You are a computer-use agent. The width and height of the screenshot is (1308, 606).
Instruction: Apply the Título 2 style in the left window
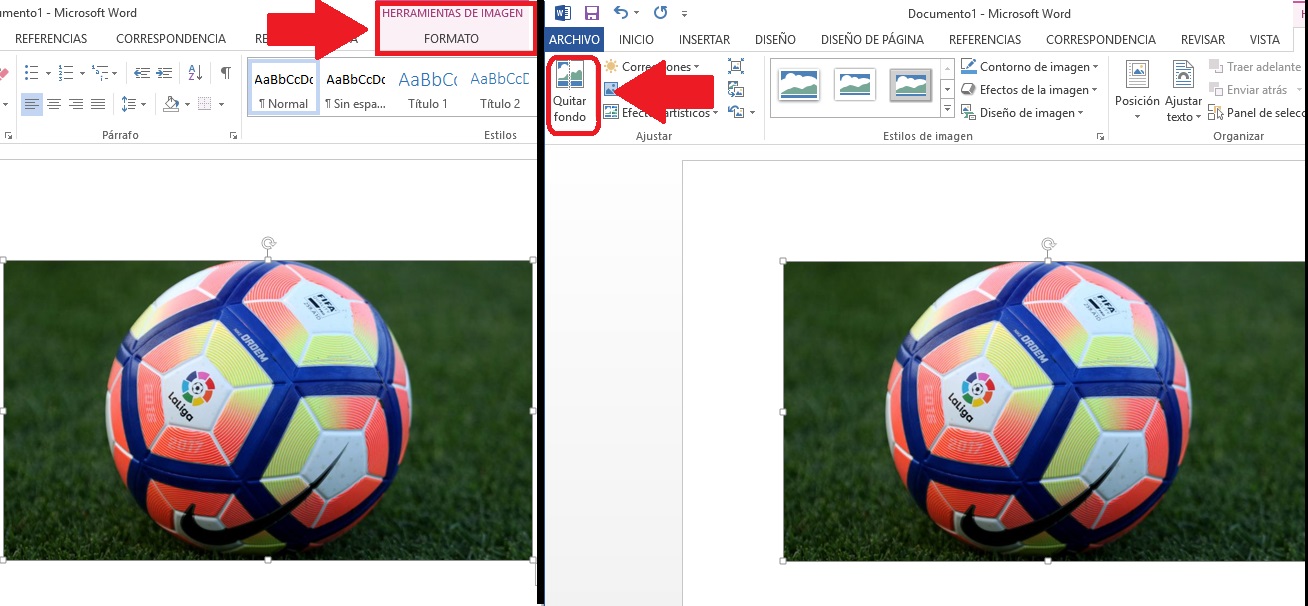[x=500, y=87]
